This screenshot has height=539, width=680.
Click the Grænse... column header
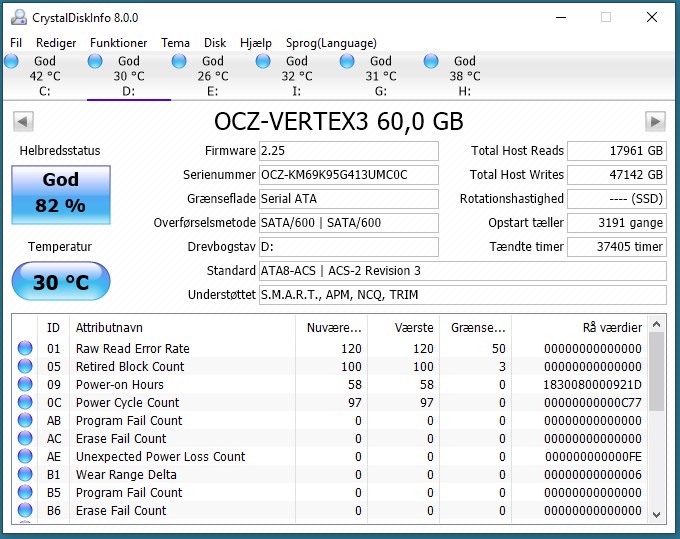476,327
